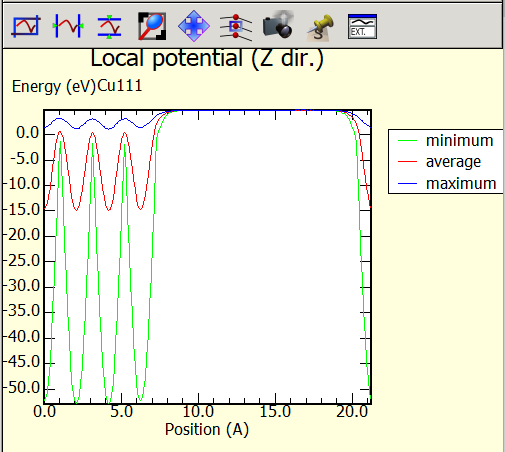Open the data point selection tool
Image resolution: width=505 pixels, height=452 pixels.
pos(236,27)
